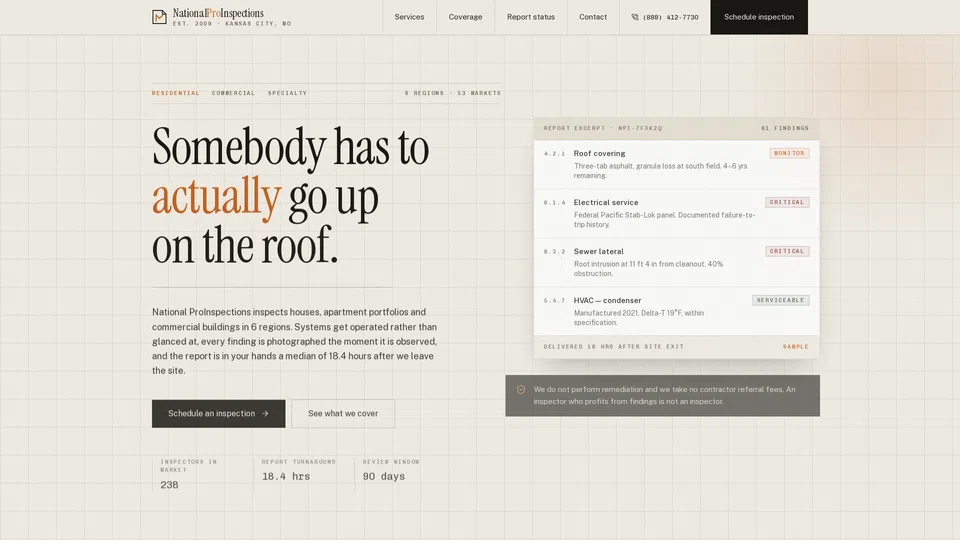Go to Report status page
Image resolution: width=960 pixels, height=540 pixels.
[531, 17]
